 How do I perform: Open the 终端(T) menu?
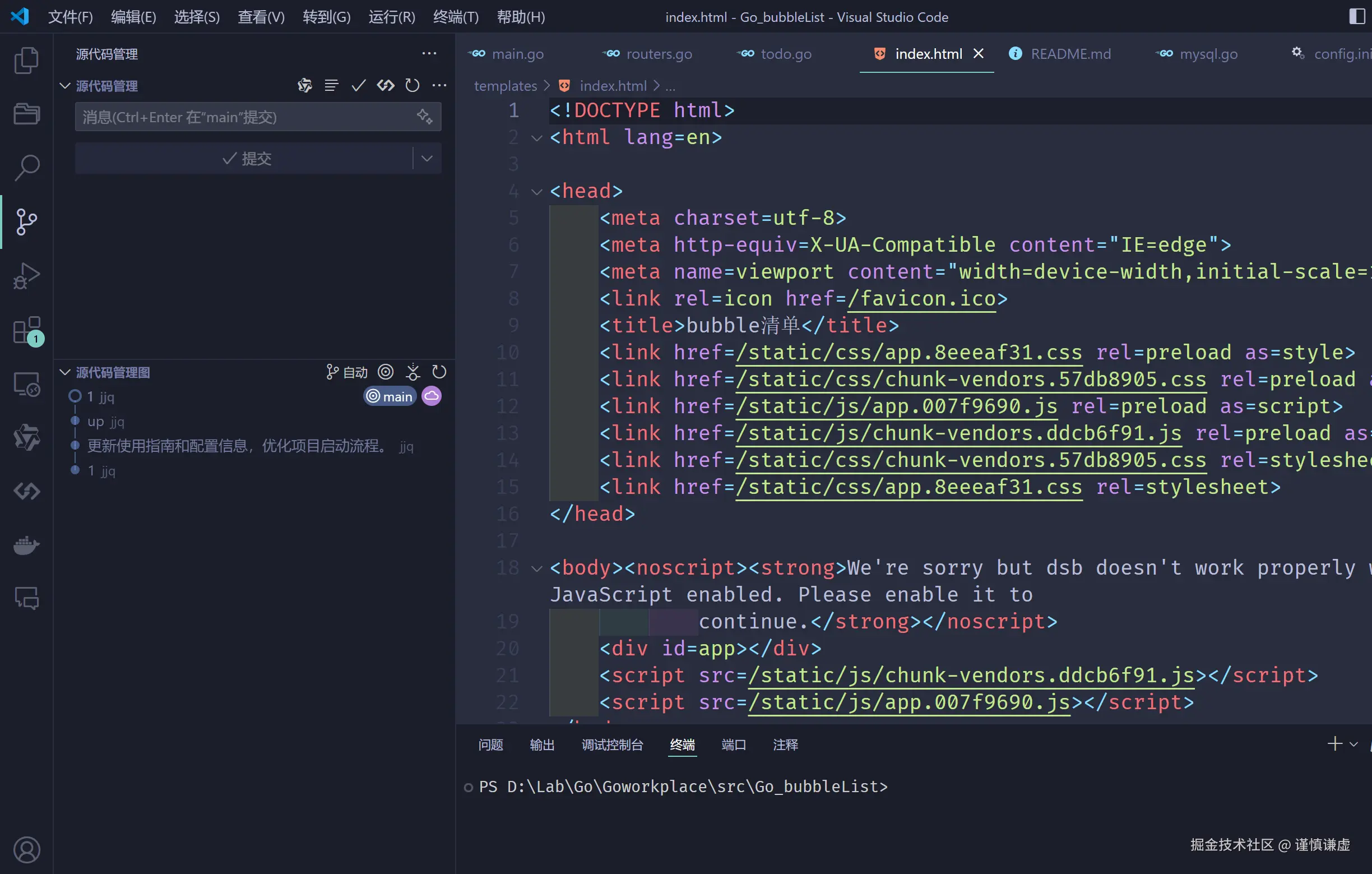point(455,17)
